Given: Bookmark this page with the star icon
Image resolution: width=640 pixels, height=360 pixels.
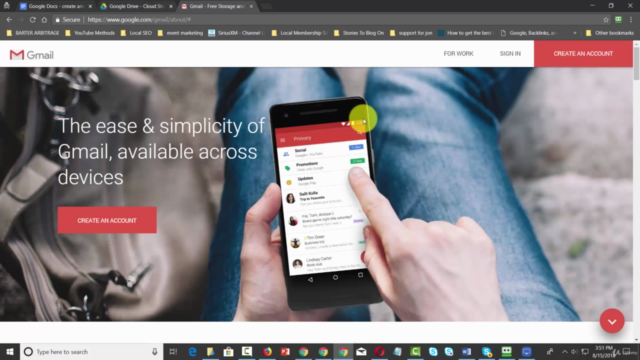Looking at the screenshot, I should pos(606,20).
